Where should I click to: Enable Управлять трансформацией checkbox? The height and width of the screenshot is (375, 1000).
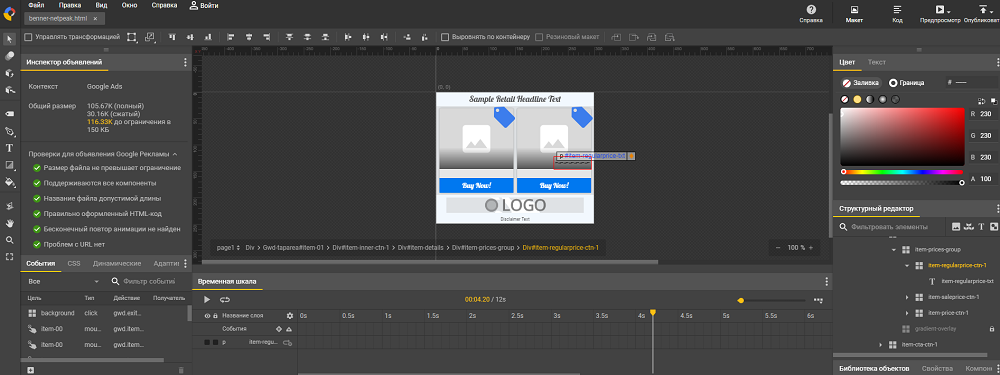28,37
